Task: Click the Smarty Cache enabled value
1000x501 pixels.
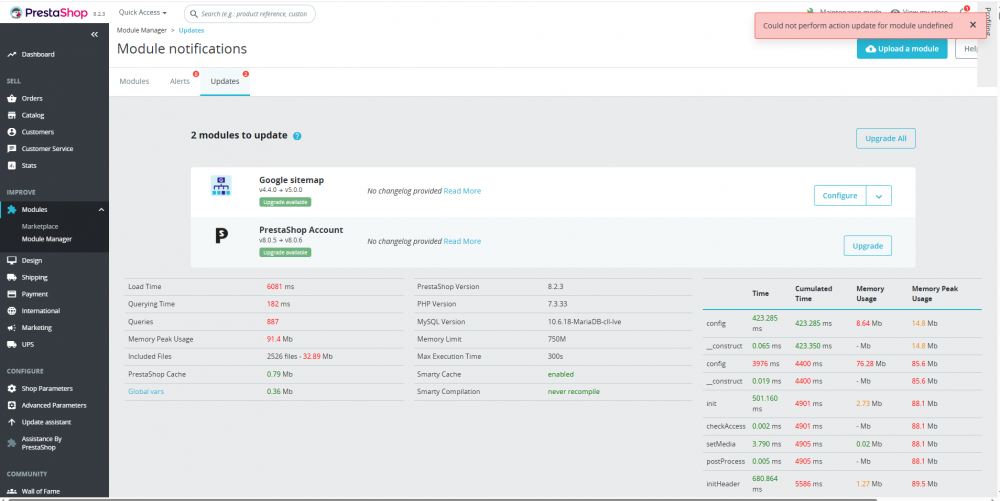Action: pyautogui.click(x=561, y=374)
